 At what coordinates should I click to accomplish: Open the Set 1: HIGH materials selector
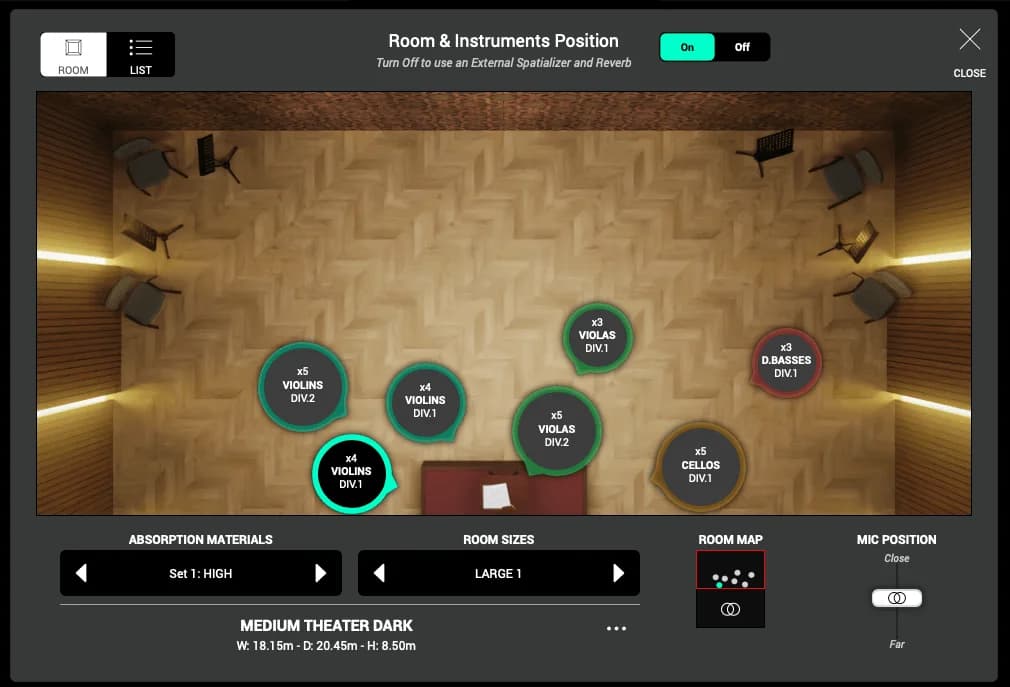tap(201, 574)
